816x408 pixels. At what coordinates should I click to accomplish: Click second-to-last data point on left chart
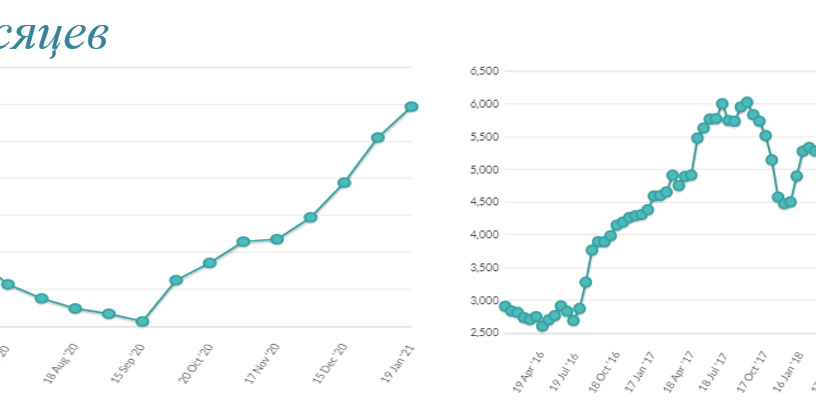[x=377, y=137]
